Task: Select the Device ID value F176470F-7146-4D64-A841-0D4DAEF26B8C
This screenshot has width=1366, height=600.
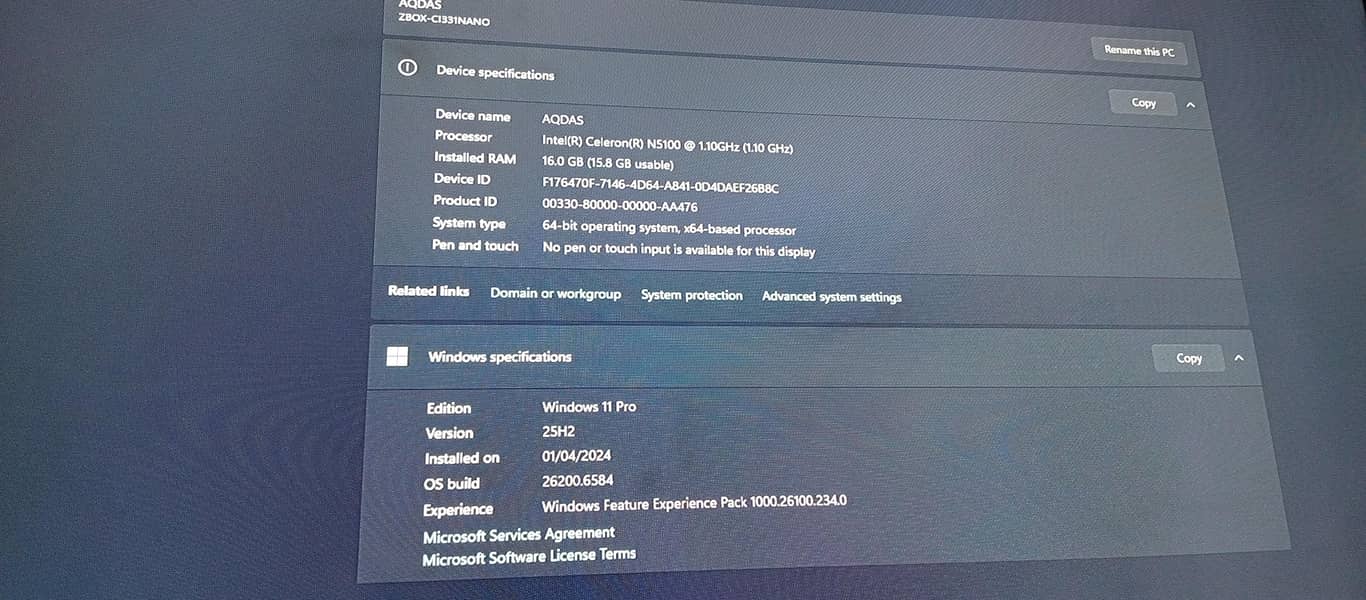Action: (660, 186)
